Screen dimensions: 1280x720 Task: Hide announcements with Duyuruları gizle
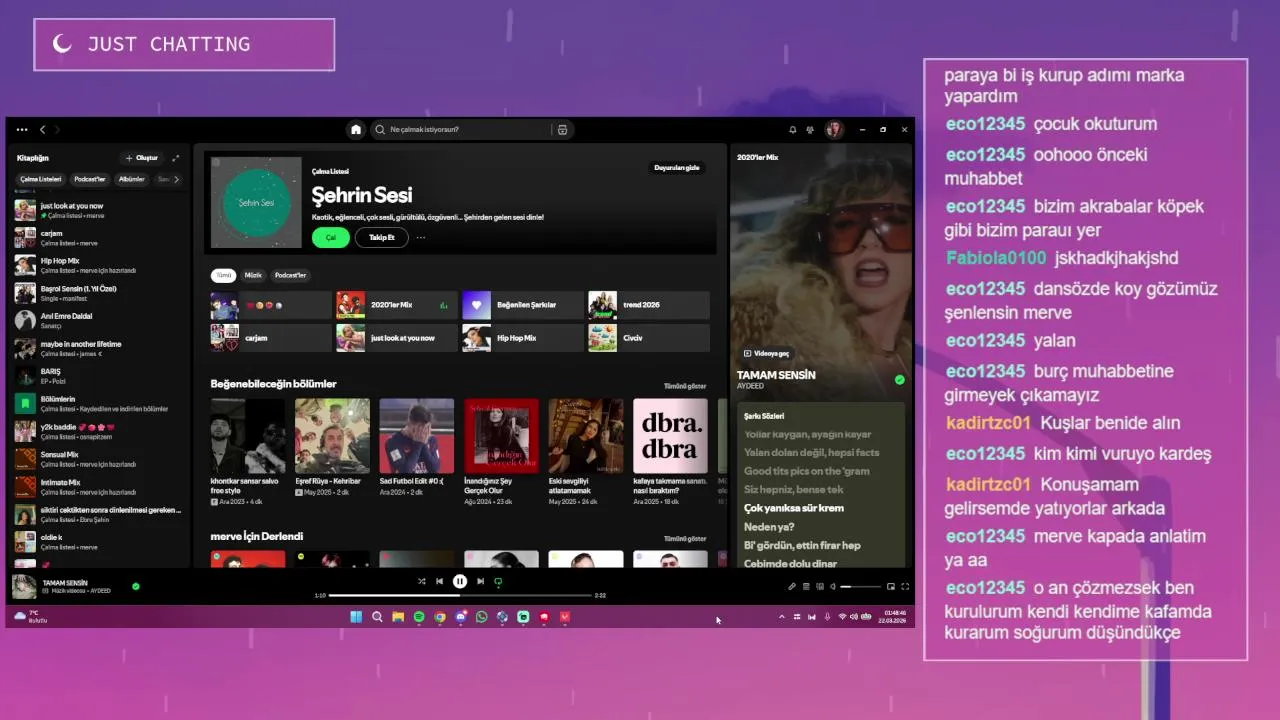677,168
